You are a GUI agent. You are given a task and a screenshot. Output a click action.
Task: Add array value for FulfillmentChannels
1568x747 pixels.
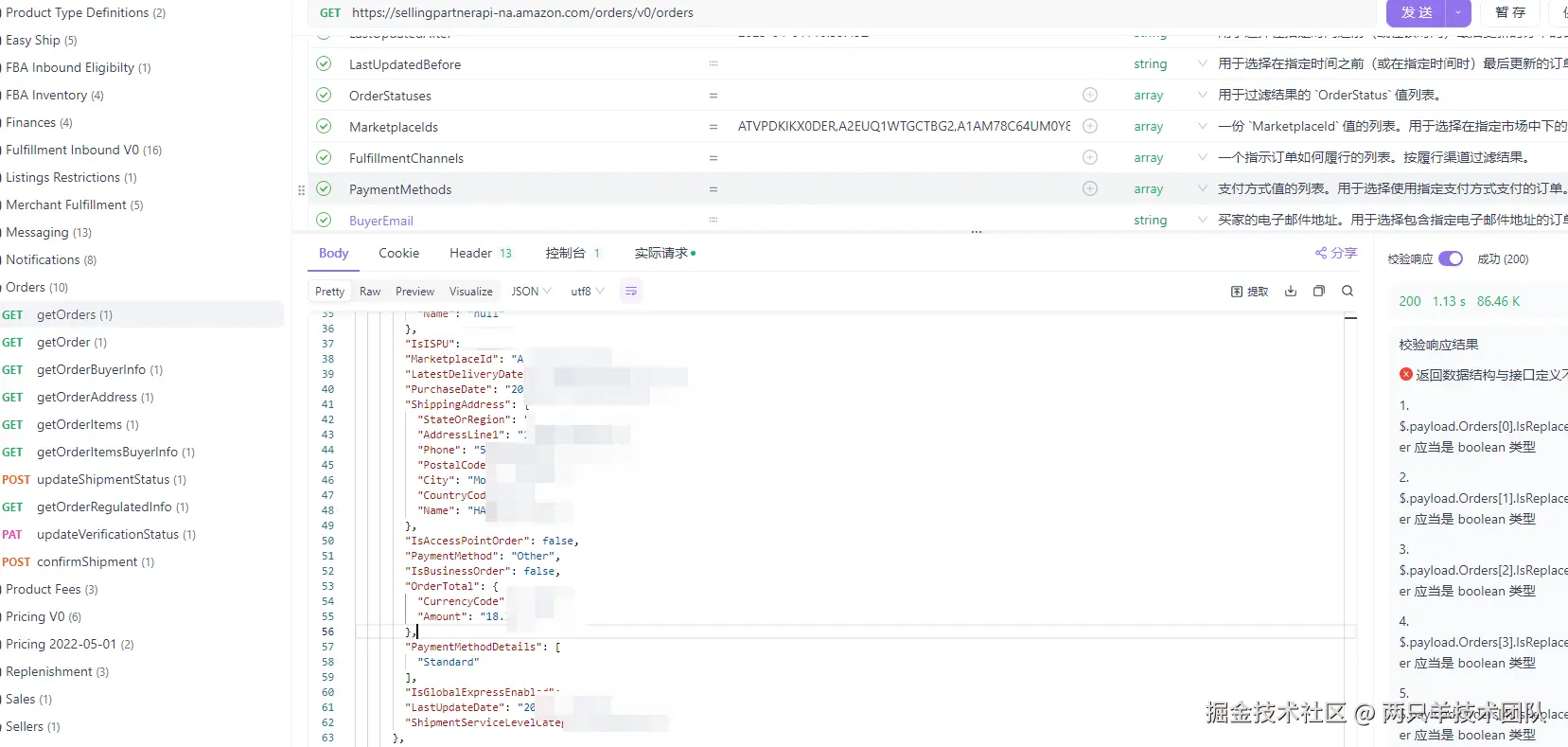point(1090,157)
